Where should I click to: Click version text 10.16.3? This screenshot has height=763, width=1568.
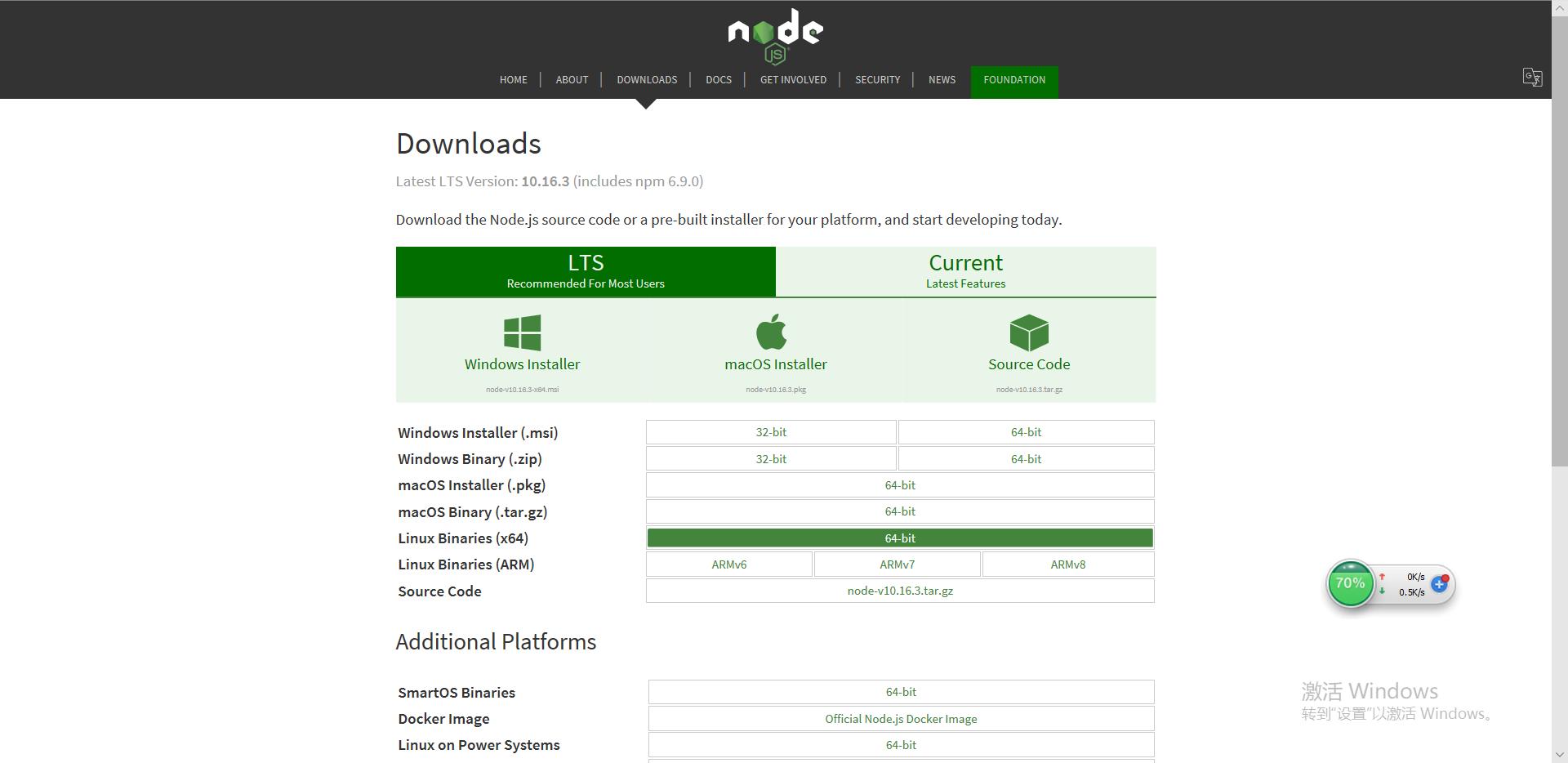[546, 181]
